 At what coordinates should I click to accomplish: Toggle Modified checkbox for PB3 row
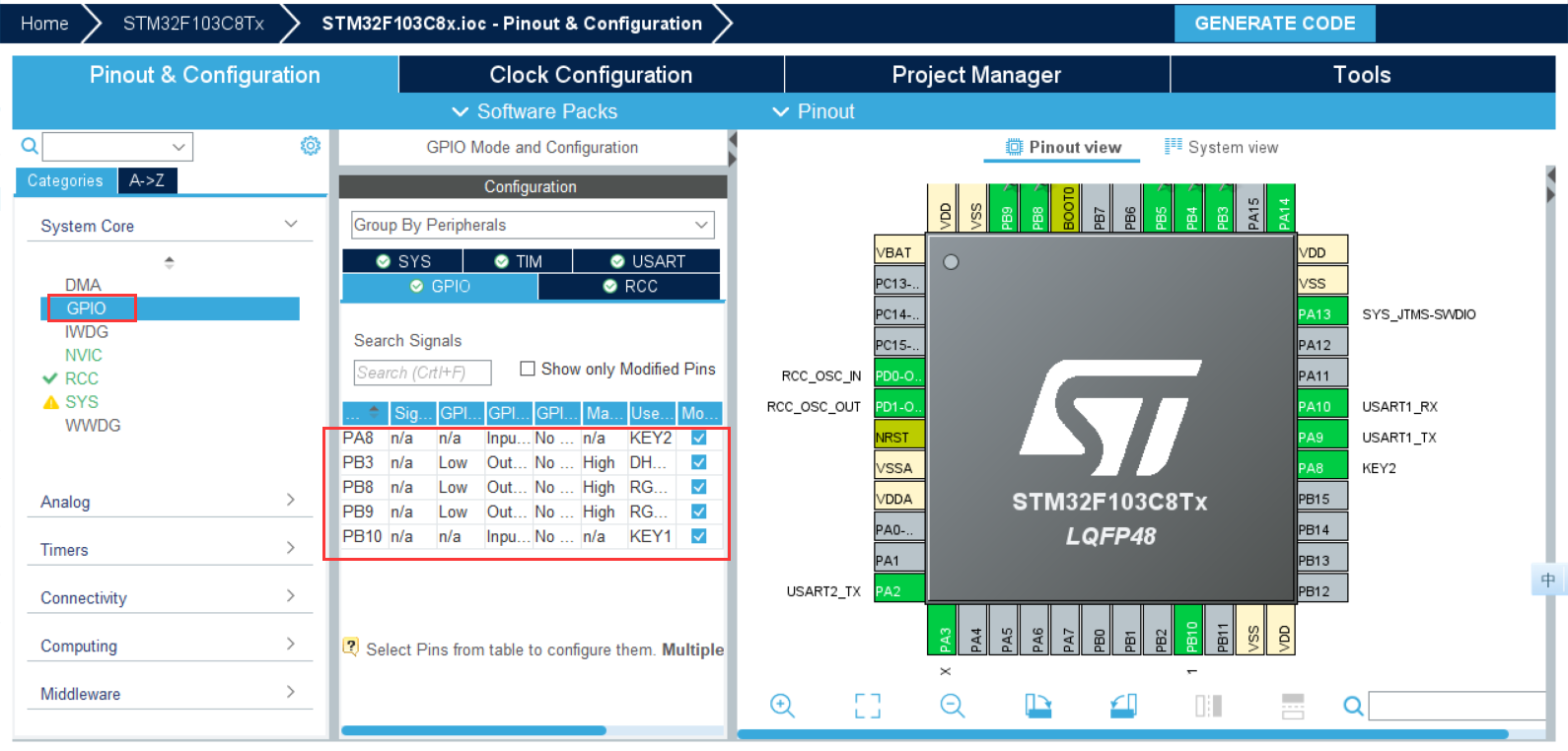(x=698, y=462)
